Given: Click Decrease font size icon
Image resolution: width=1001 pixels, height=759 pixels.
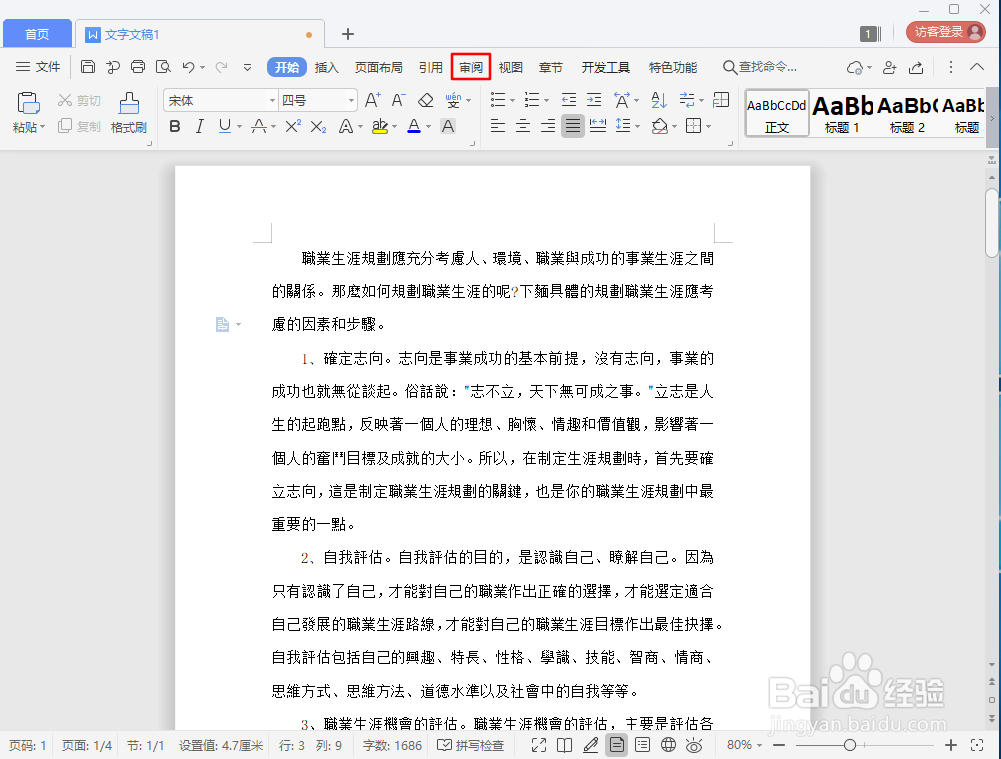Looking at the screenshot, I should click(398, 100).
